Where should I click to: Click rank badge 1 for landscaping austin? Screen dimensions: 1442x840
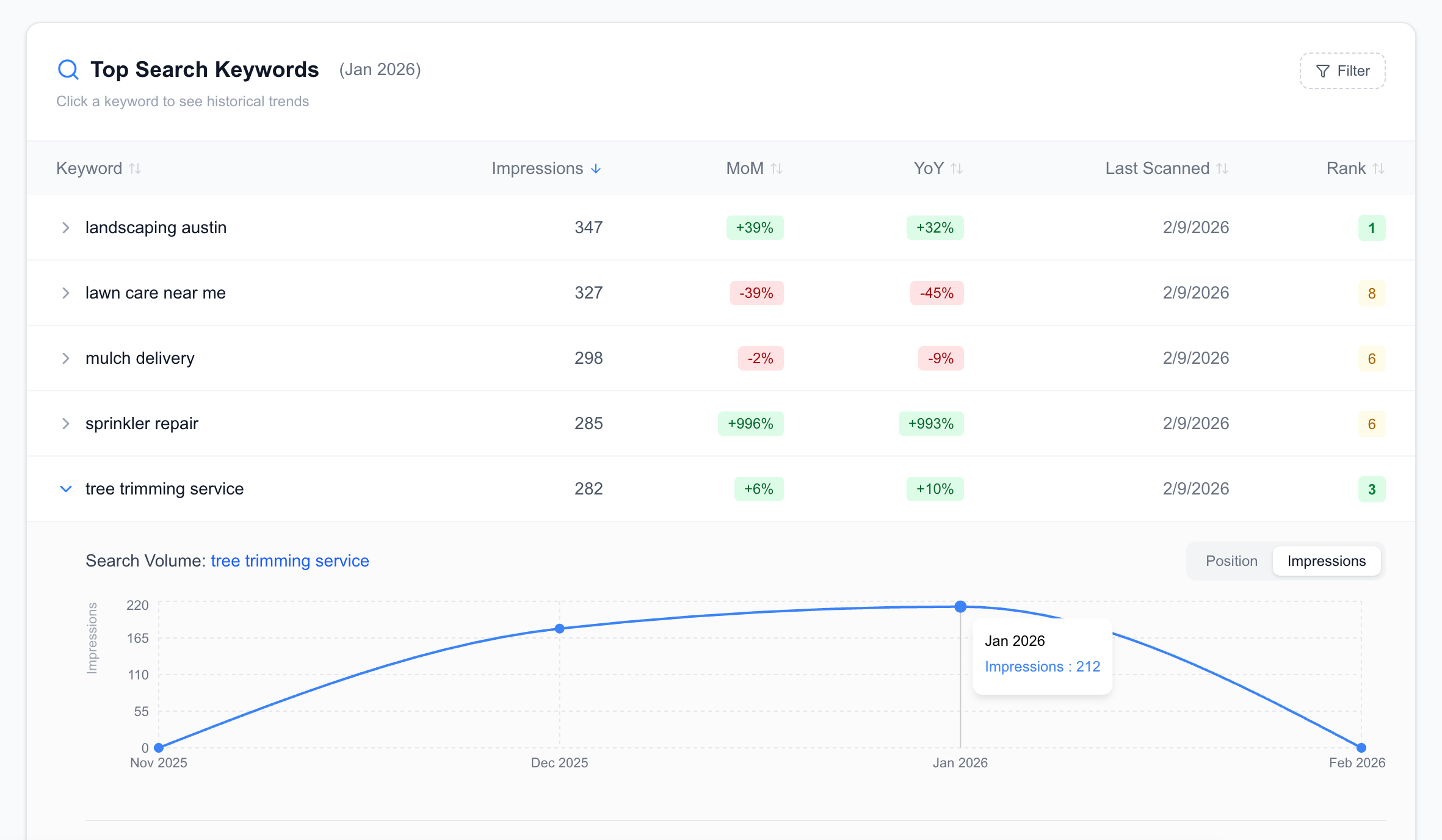pos(1372,228)
